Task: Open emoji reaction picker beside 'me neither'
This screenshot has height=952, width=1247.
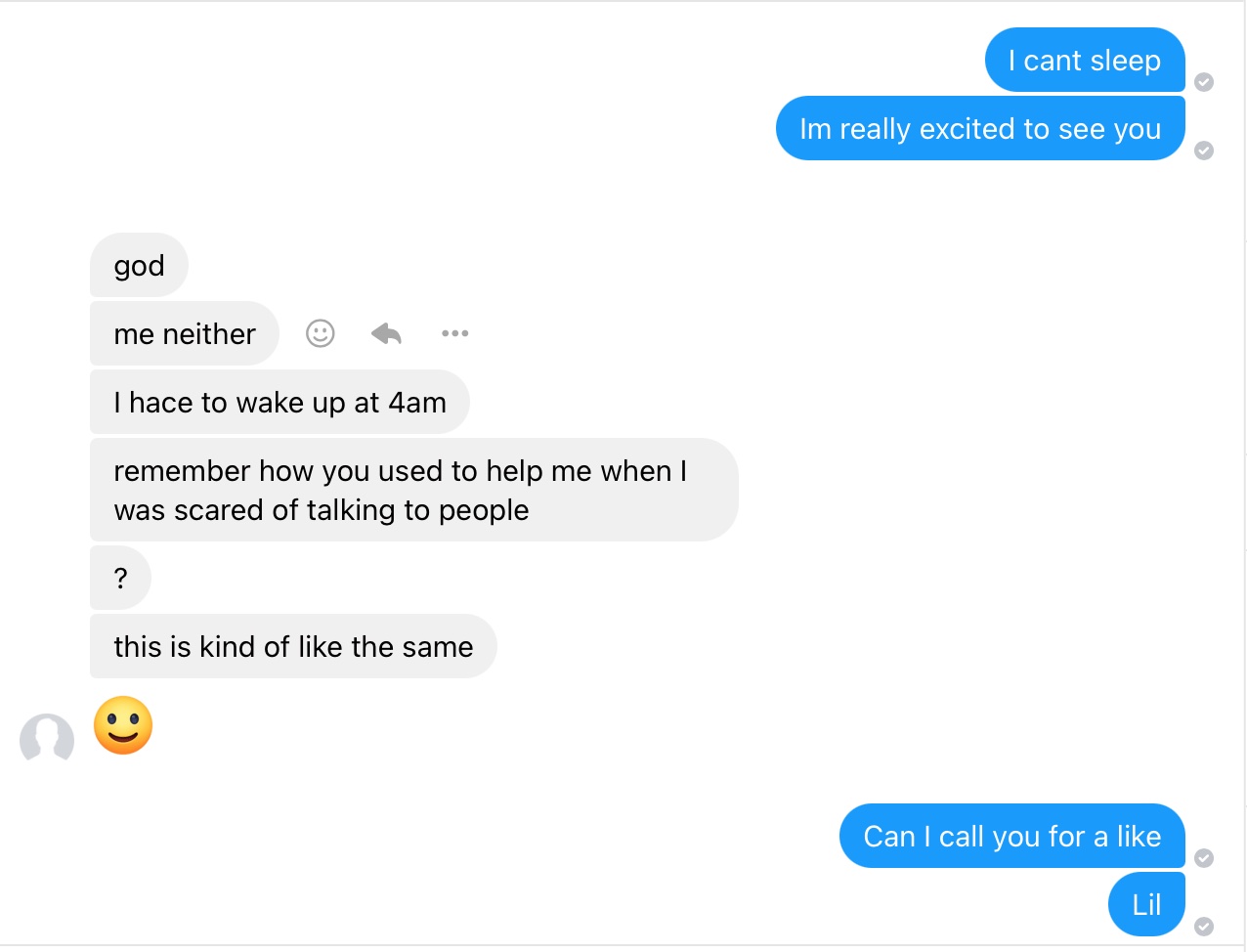Action: pos(321,333)
